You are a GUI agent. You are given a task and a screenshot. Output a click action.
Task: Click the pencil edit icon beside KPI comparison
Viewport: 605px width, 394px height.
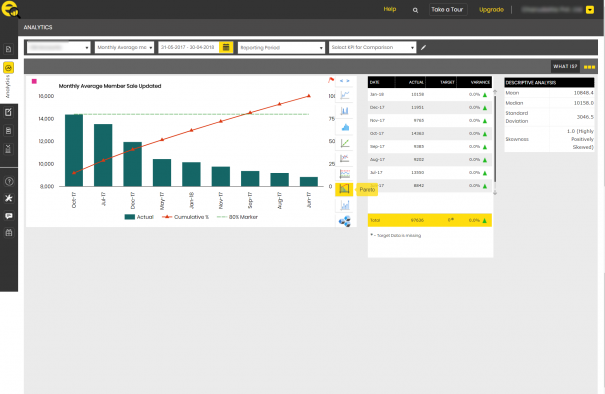[423, 47]
